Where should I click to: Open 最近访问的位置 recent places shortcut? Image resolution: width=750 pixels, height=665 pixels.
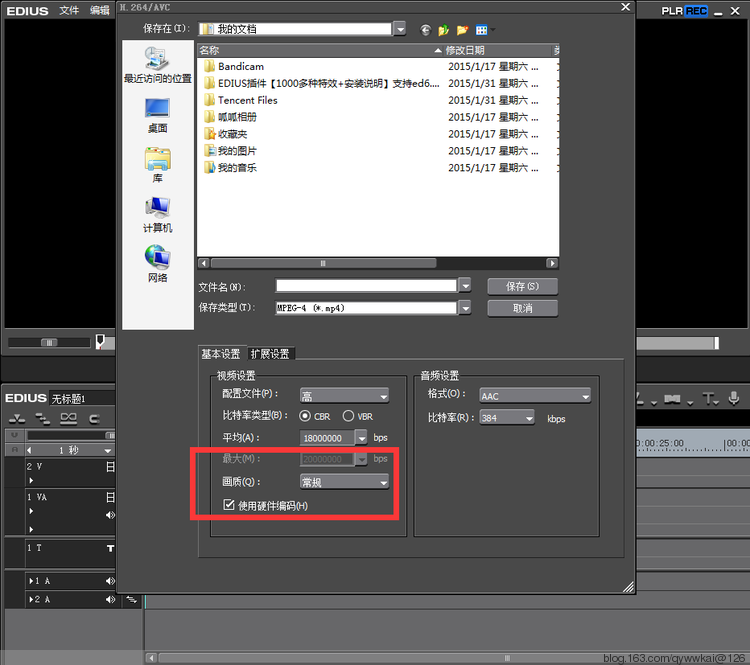[x=157, y=63]
